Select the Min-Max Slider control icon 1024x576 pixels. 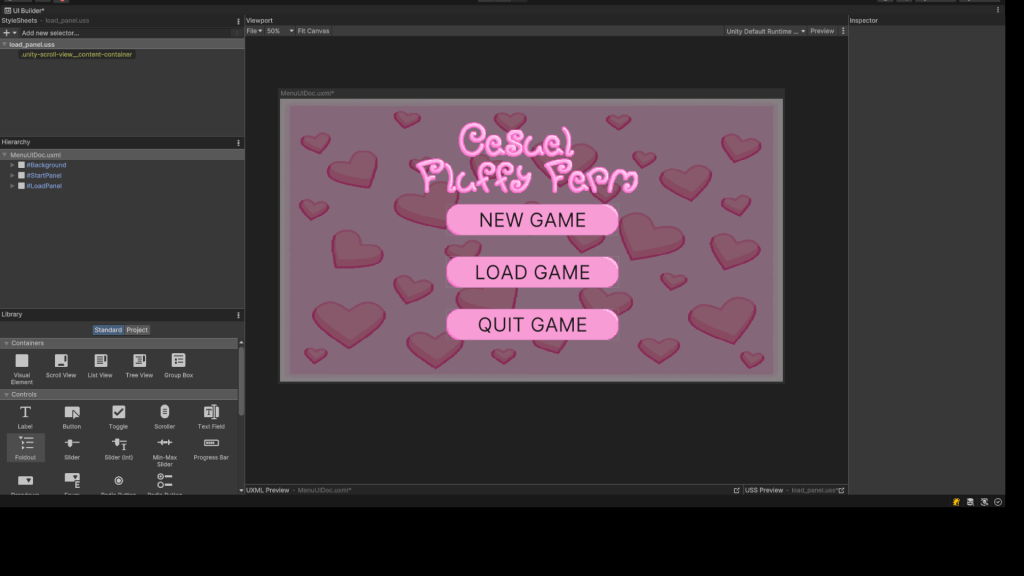(164, 447)
